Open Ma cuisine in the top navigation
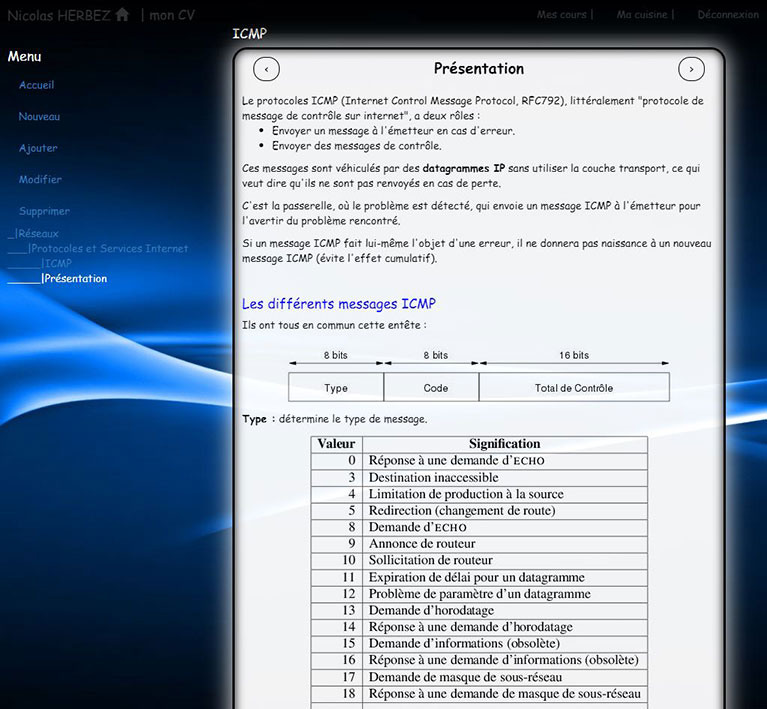 pos(642,15)
